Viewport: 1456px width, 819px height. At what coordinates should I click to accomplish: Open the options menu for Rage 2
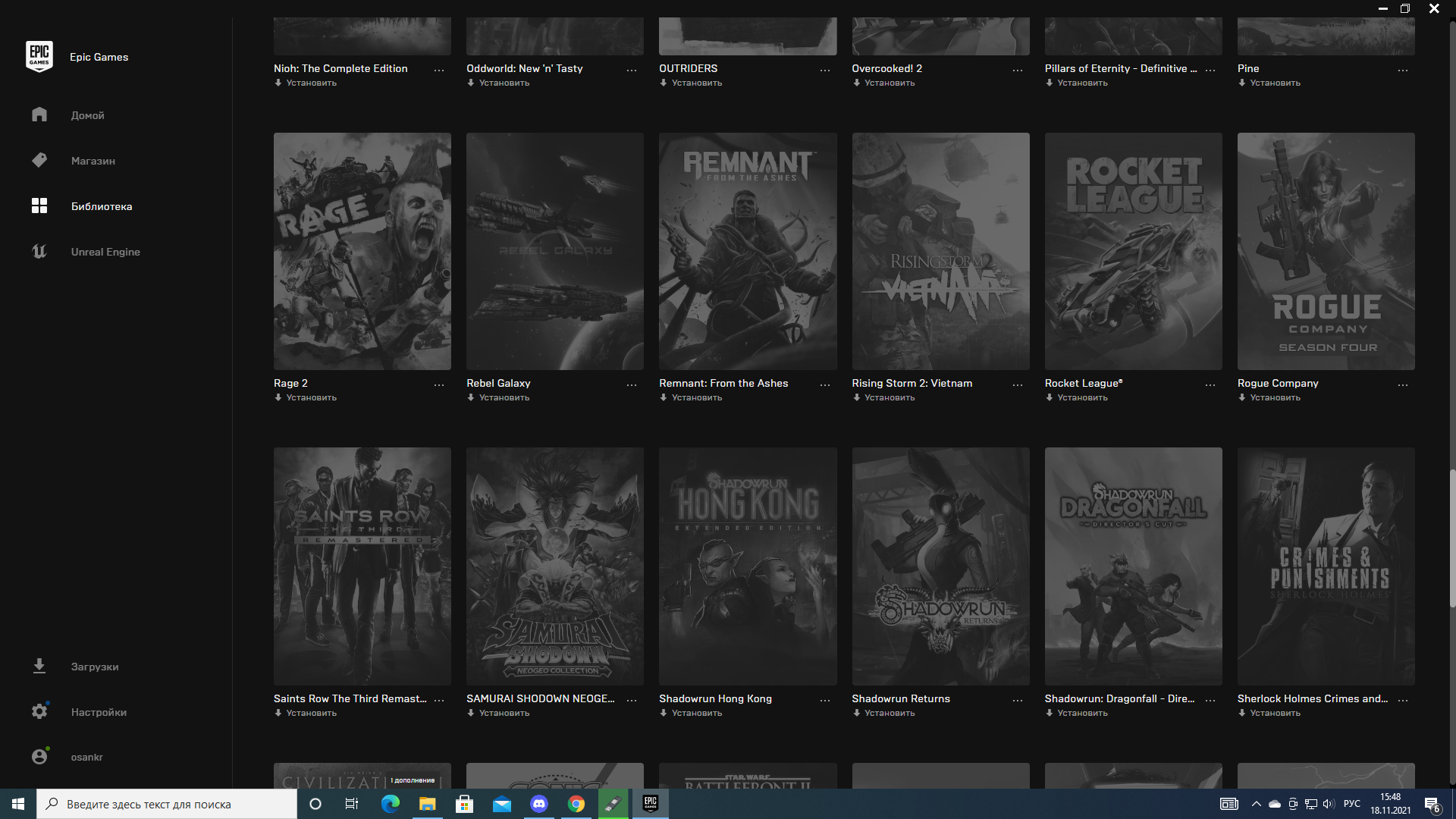pos(439,385)
